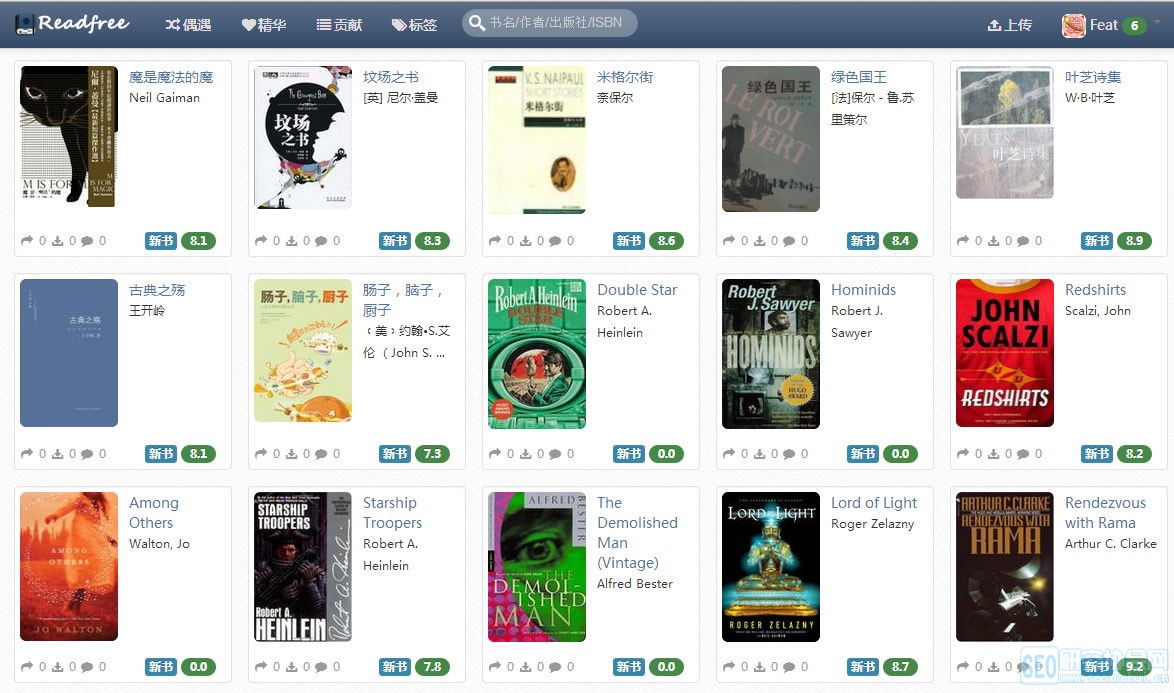Click the magnifier search icon
Viewport: 1174px width, 693px height.
click(476, 22)
